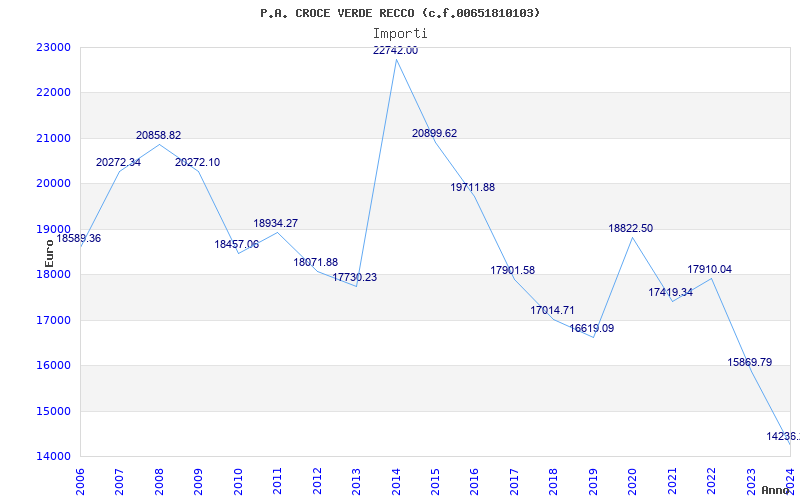The width and height of the screenshot is (800, 500).
Task: Click the x-axis year 2006
Action: (80, 481)
